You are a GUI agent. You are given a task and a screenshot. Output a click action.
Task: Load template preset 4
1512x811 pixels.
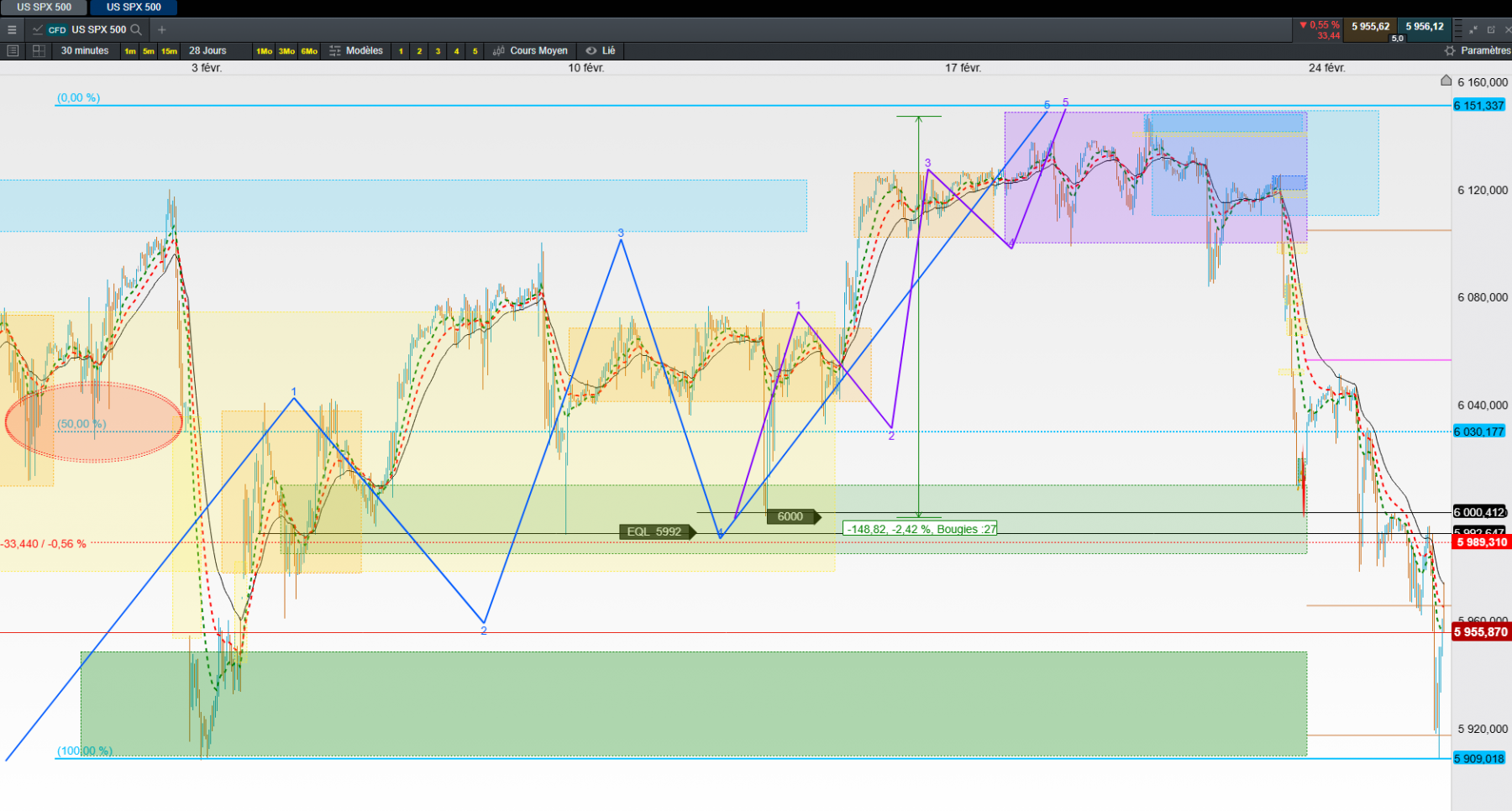coord(456,51)
